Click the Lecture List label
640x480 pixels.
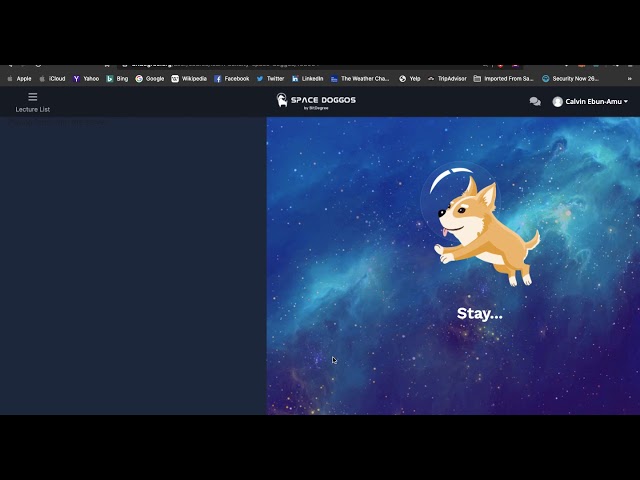click(x=33, y=109)
